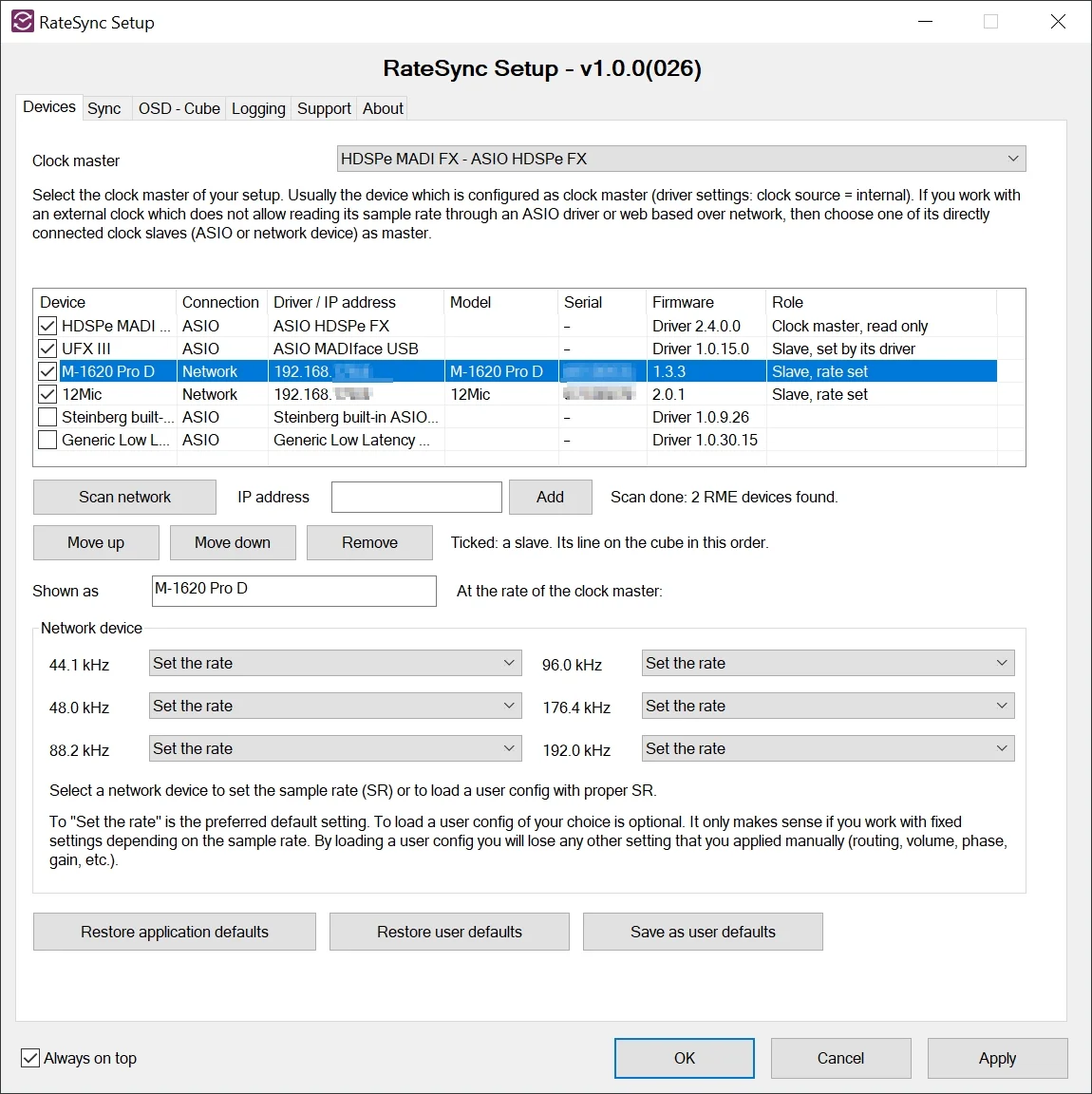Disable the Always on top checkbox

point(30,1058)
